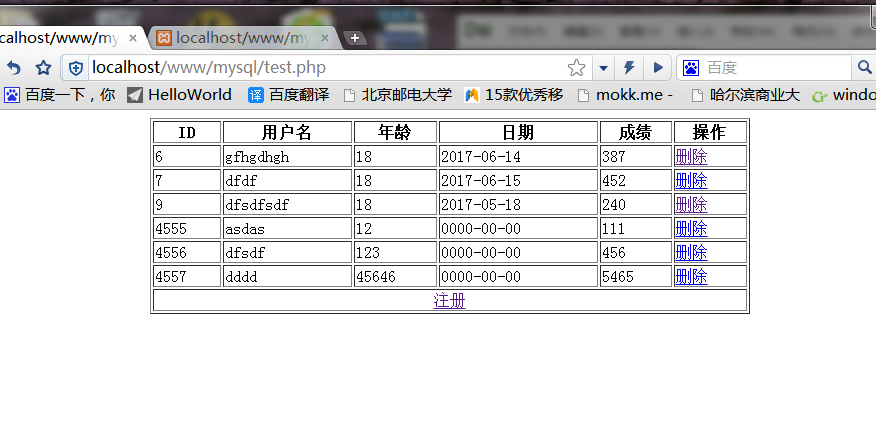This screenshot has height=423, width=876.
Task: Click the username cell asdas
Action: click(x=287, y=229)
